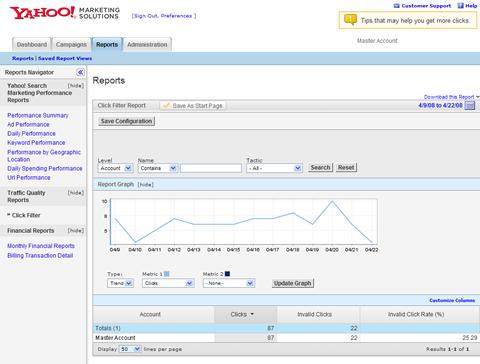This screenshot has height=364, width=480.
Task: Click the graph peak at 04/20
Action: (332, 201)
